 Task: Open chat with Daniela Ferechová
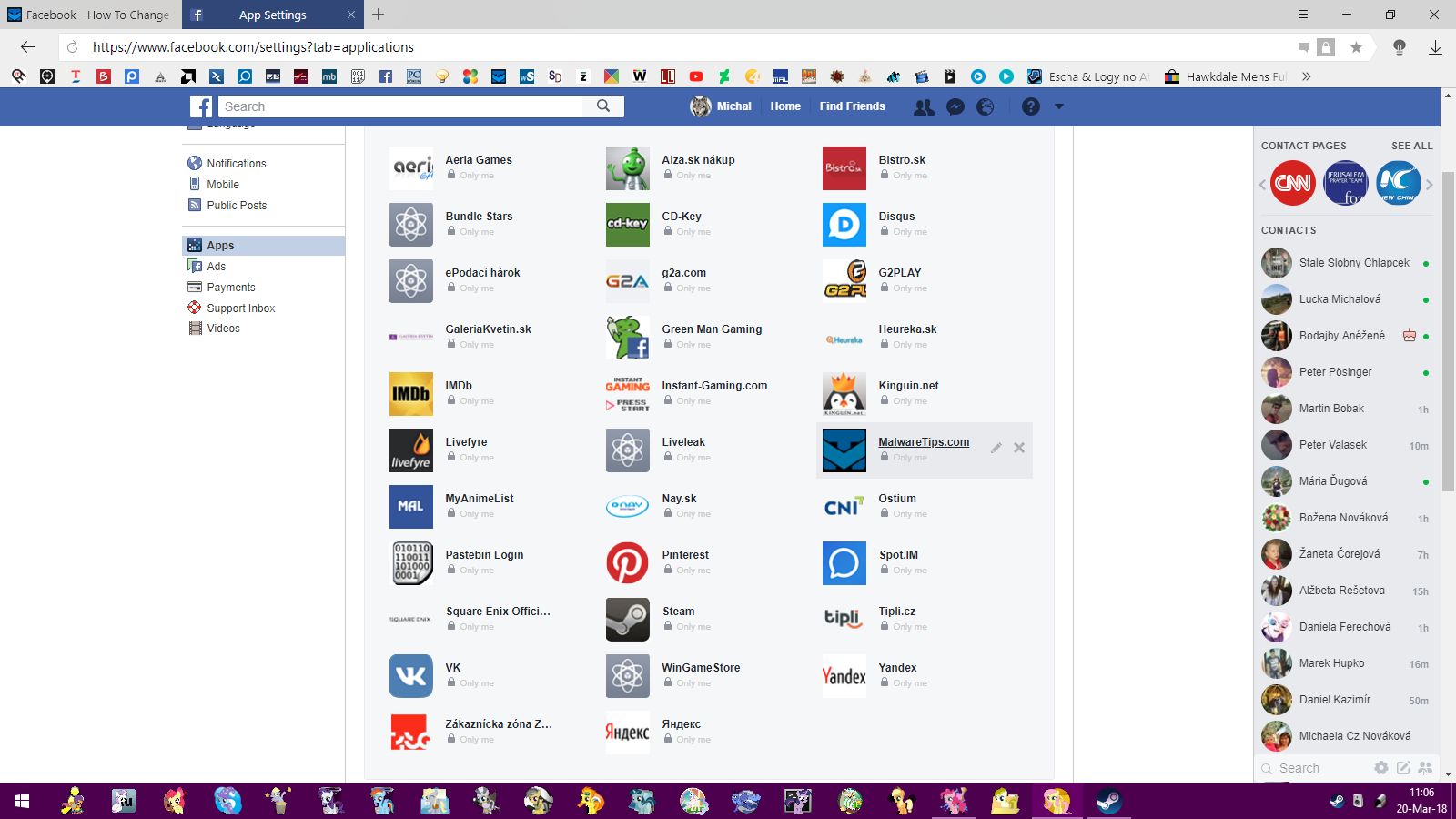click(1345, 627)
